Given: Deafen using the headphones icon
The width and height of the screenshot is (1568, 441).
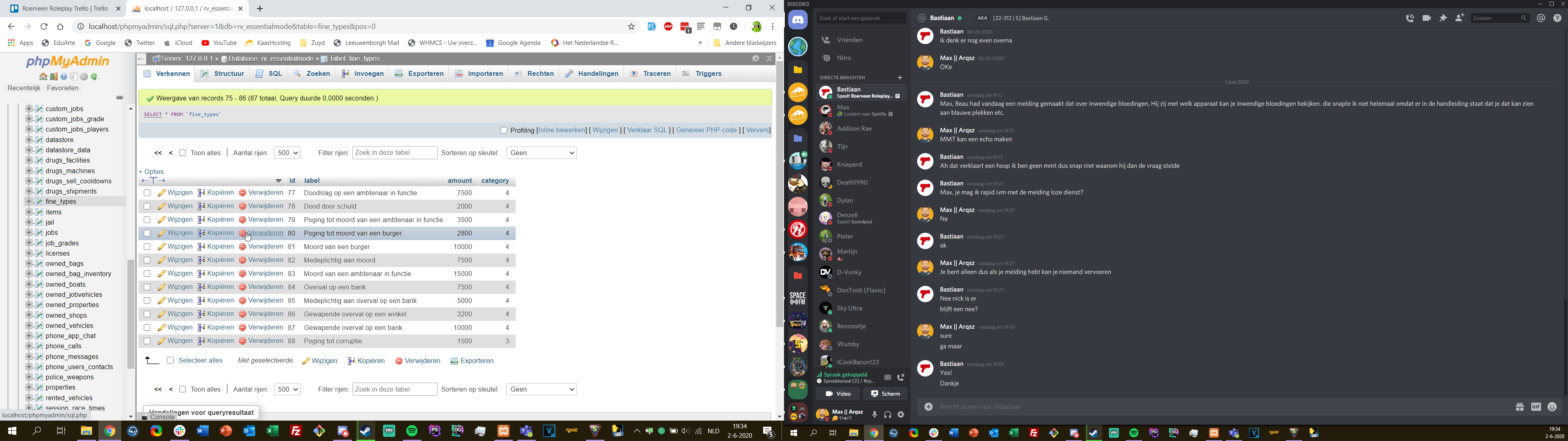Looking at the screenshot, I should (888, 415).
